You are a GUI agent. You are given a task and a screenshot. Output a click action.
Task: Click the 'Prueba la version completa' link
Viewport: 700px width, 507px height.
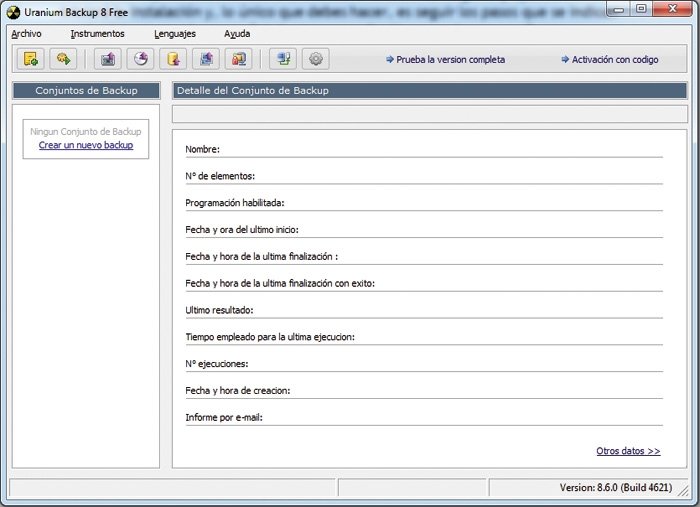(x=446, y=59)
